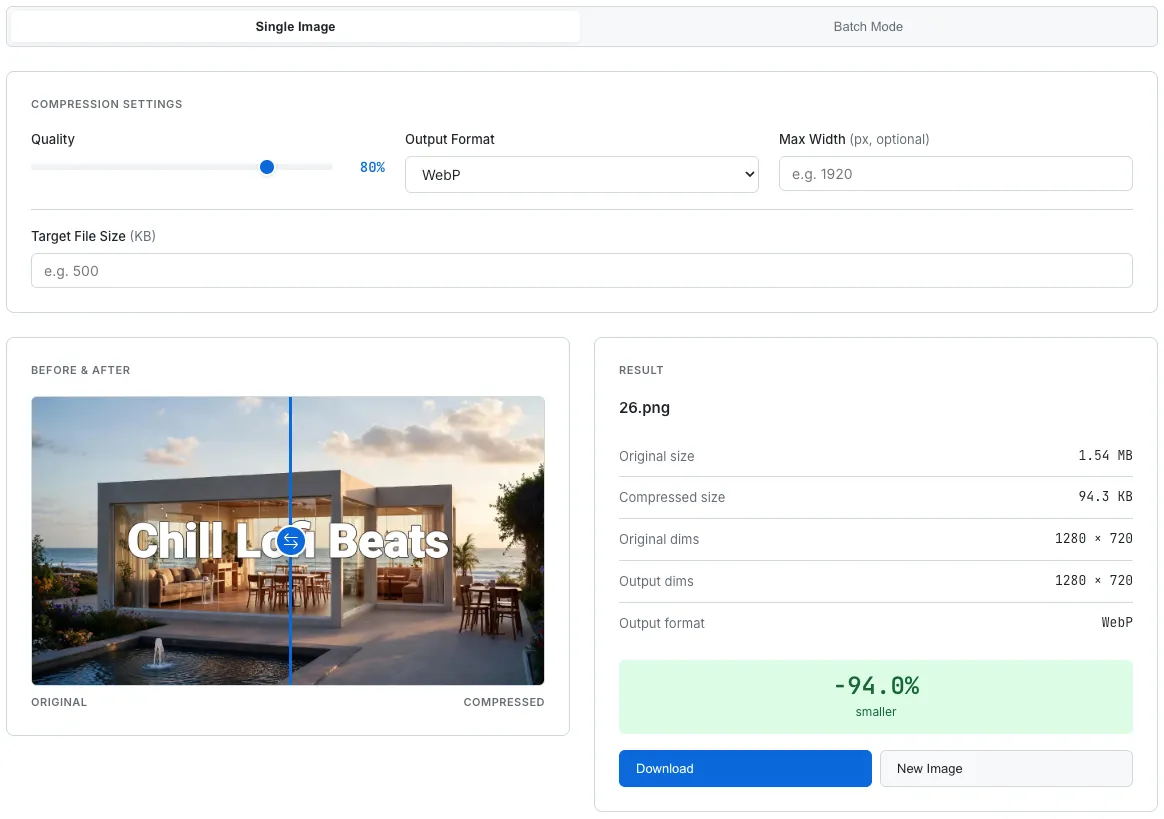Image resolution: width=1164 pixels, height=819 pixels.
Task: Select the Single Image tab
Action: (295, 27)
